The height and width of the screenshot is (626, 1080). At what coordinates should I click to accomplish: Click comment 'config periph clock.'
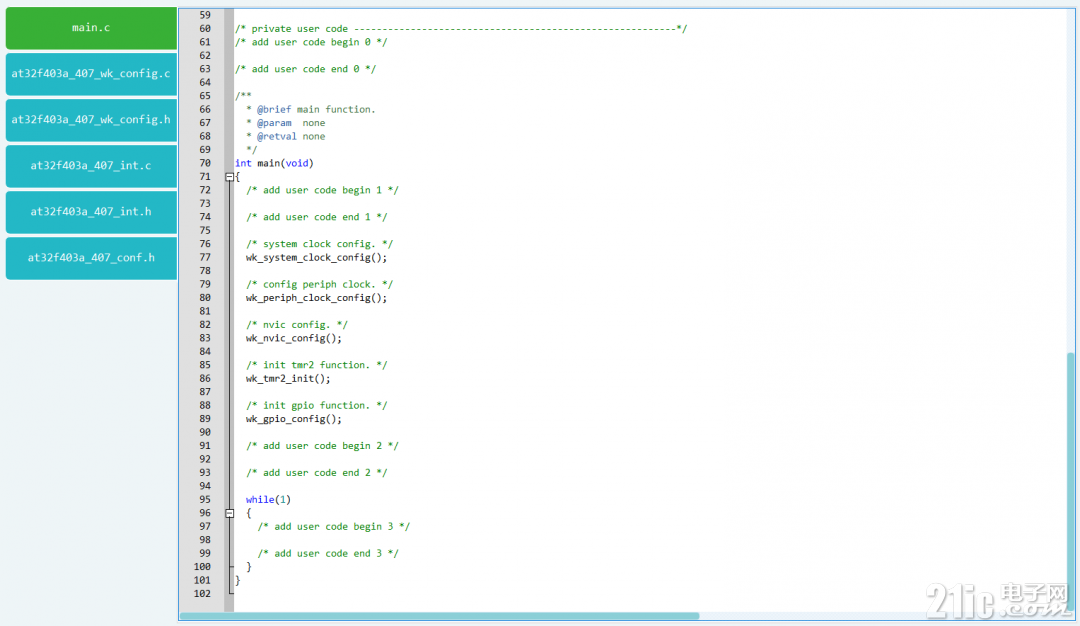(320, 284)
